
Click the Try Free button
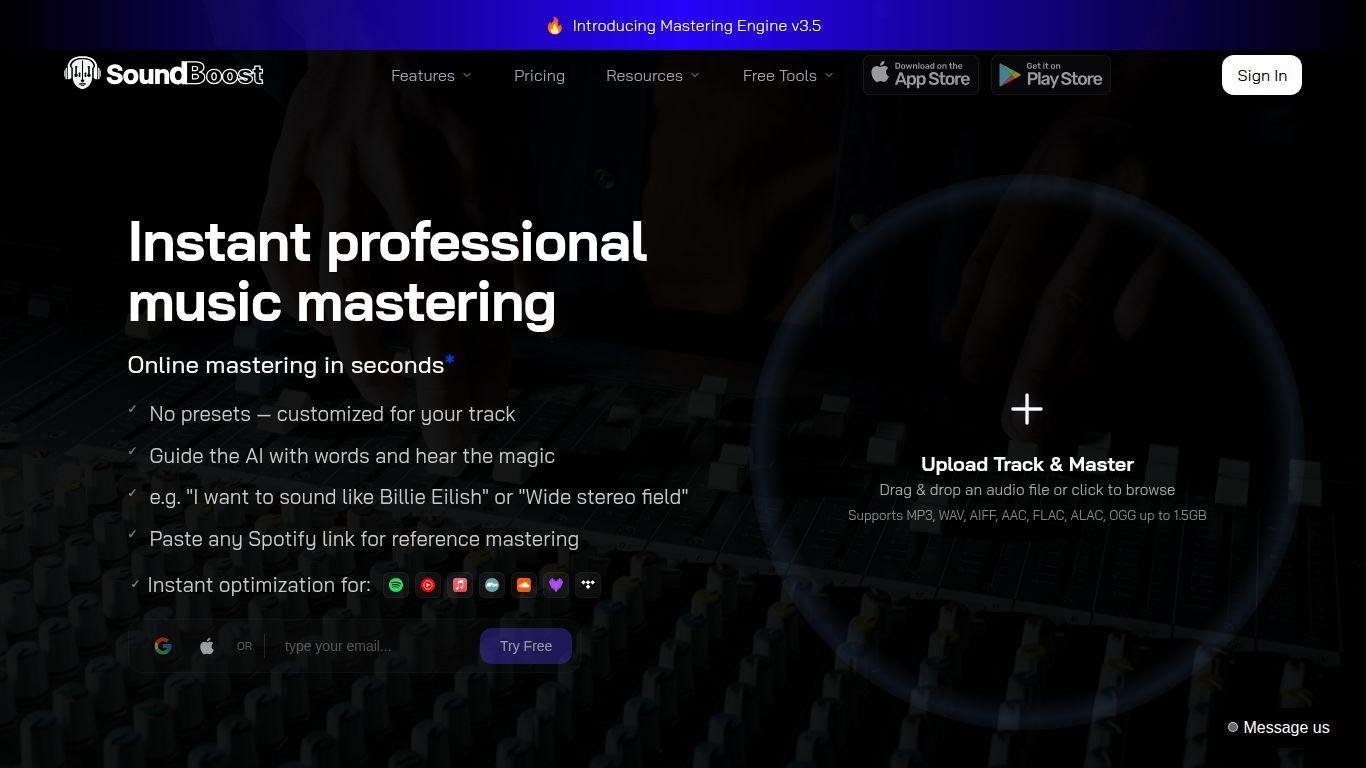(525, 646)
